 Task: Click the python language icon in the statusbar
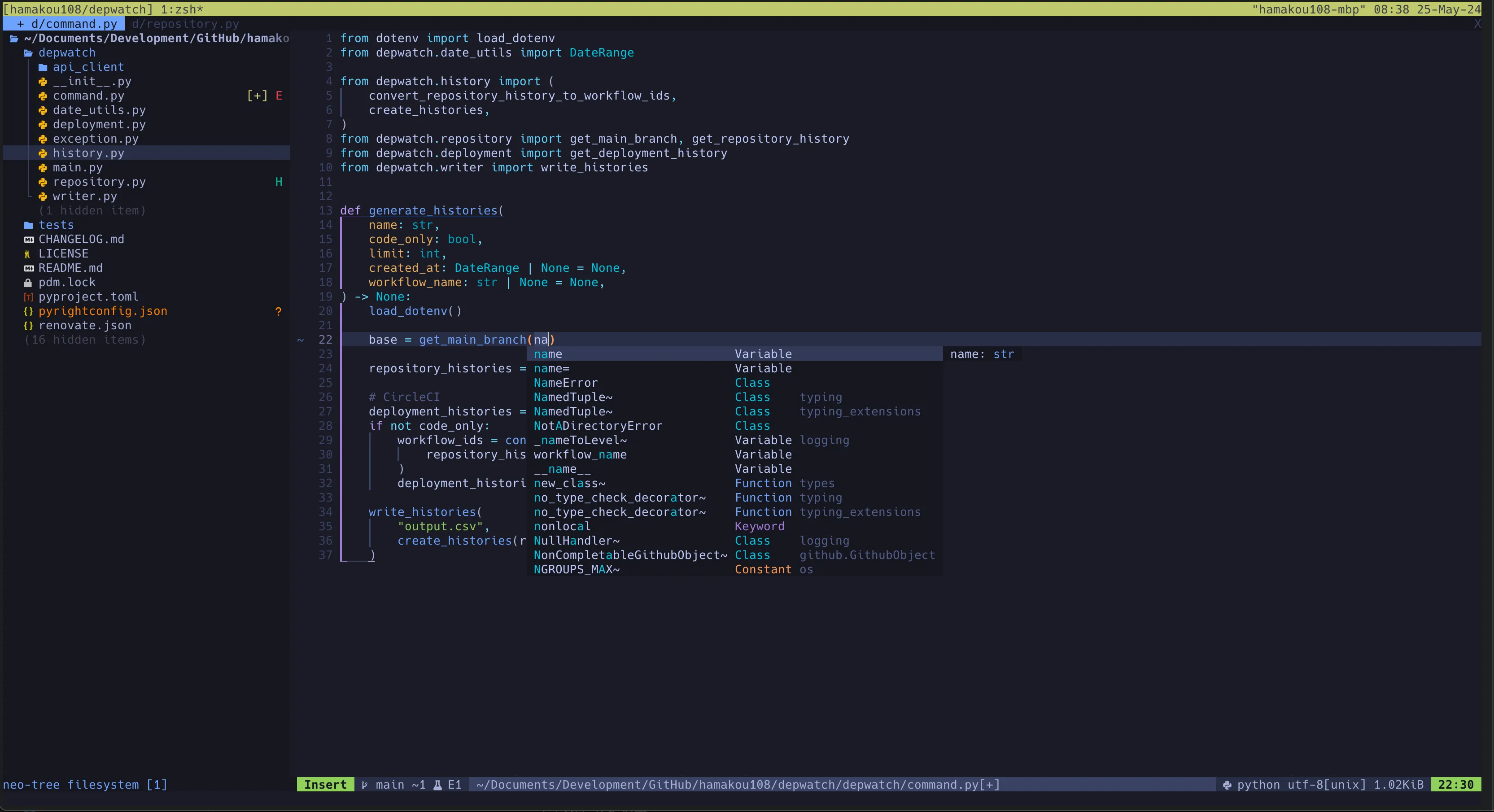pos(1228,785)
